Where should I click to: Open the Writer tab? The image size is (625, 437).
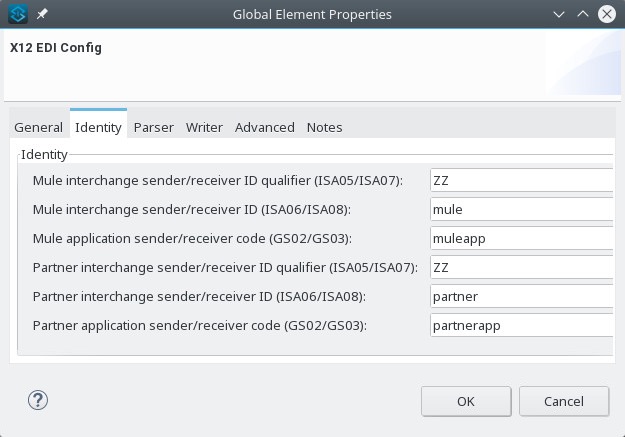[204, 128]
